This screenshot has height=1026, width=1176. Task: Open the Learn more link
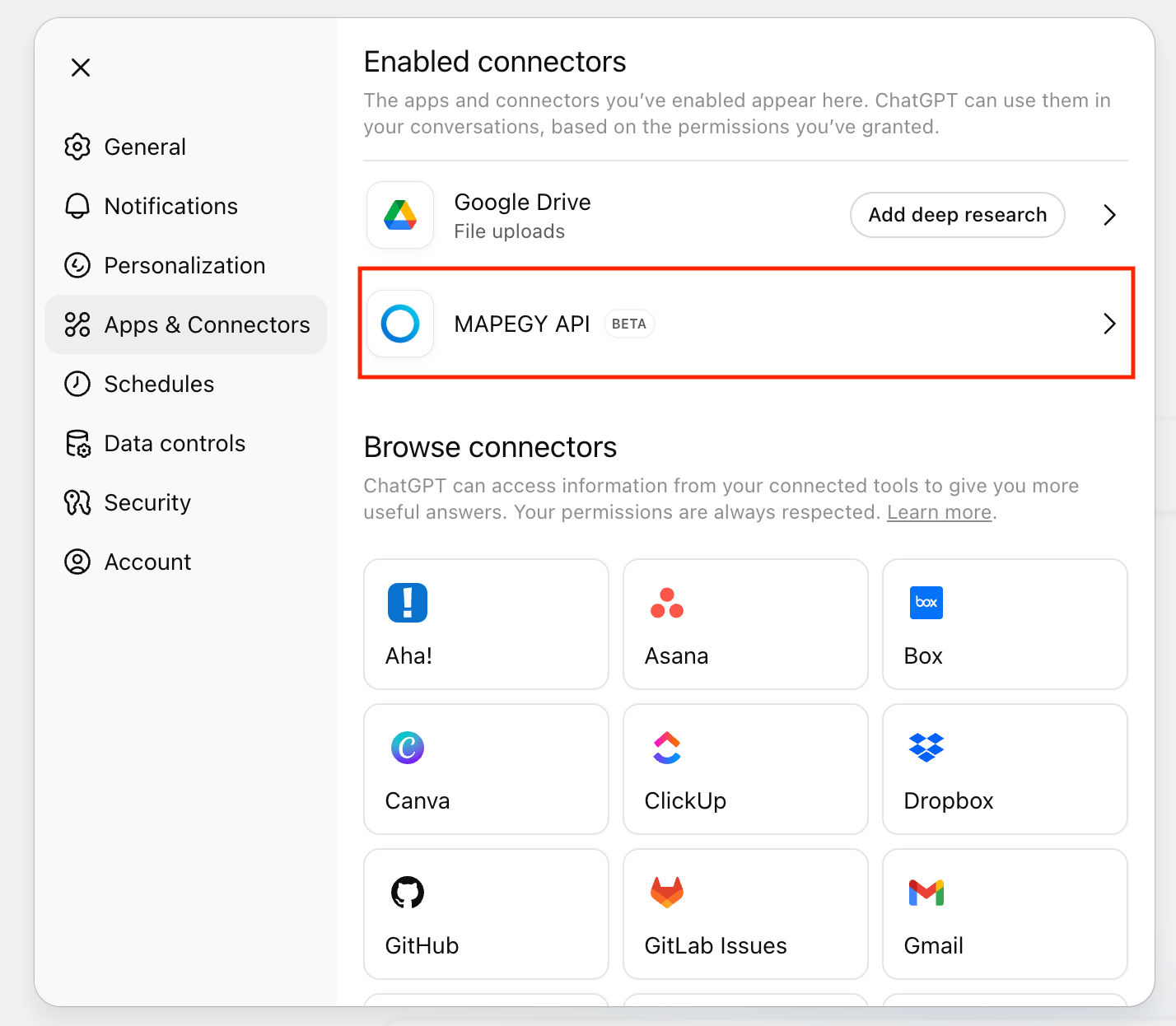coord(939,512)
